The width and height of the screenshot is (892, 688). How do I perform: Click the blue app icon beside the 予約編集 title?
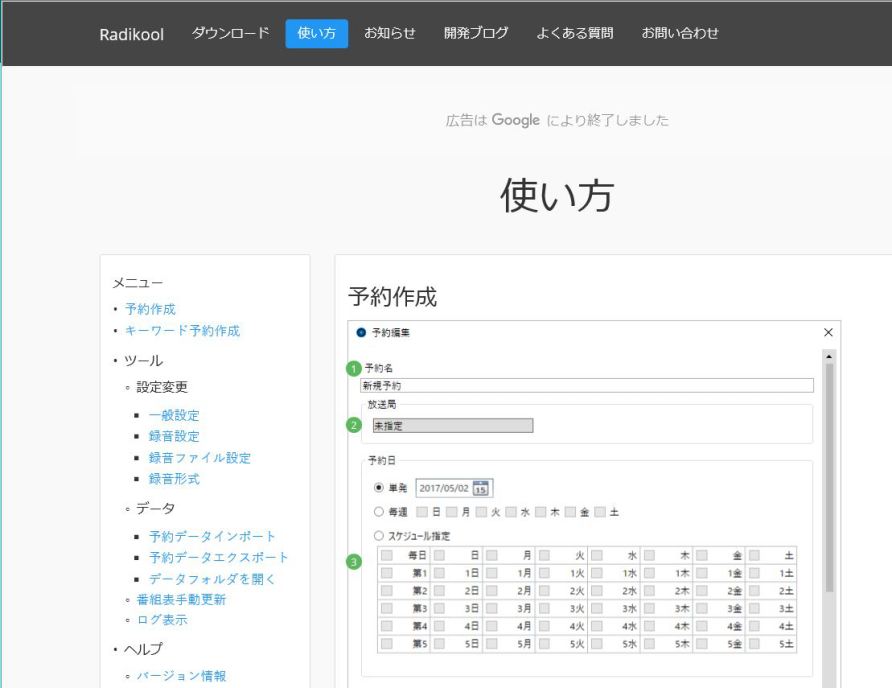click(x=361, y=332)
